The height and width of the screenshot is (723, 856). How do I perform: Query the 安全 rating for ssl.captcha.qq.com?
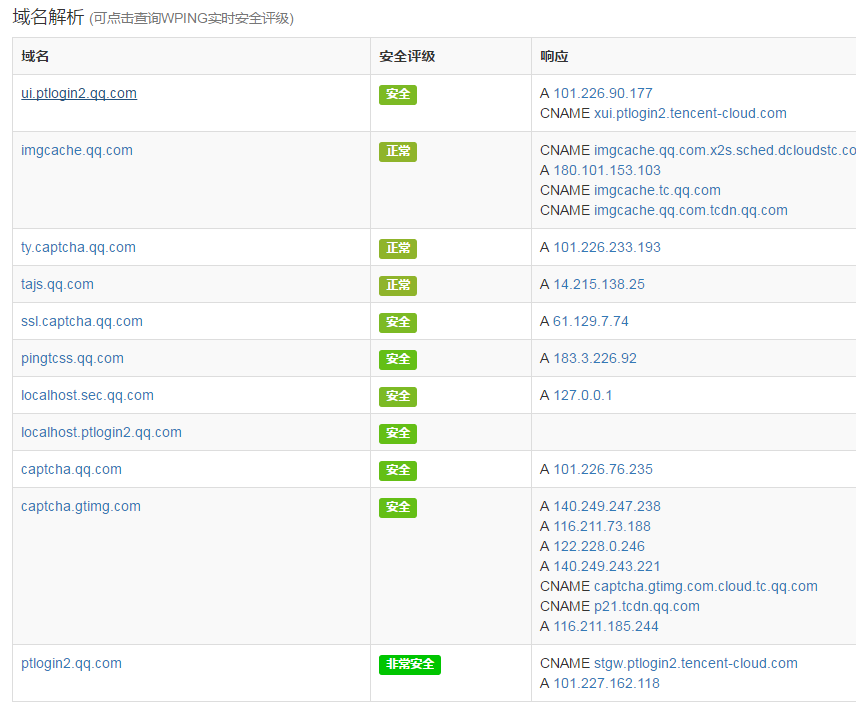pyautogui.click(x=398, y=323)
